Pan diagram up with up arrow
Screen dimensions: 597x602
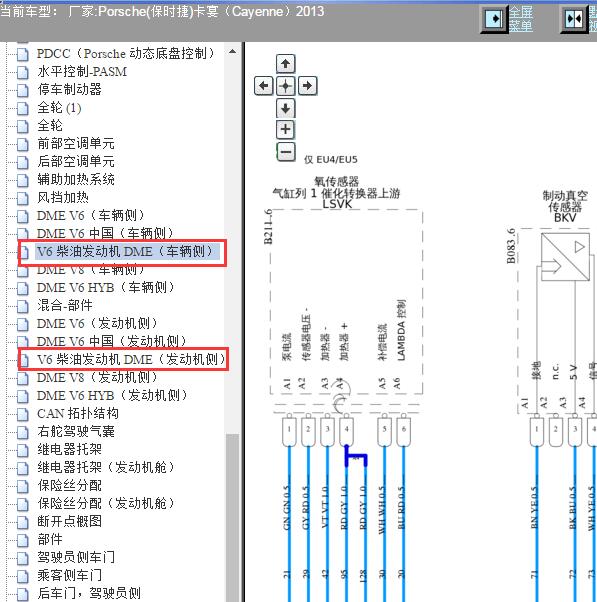click(285, 64)
